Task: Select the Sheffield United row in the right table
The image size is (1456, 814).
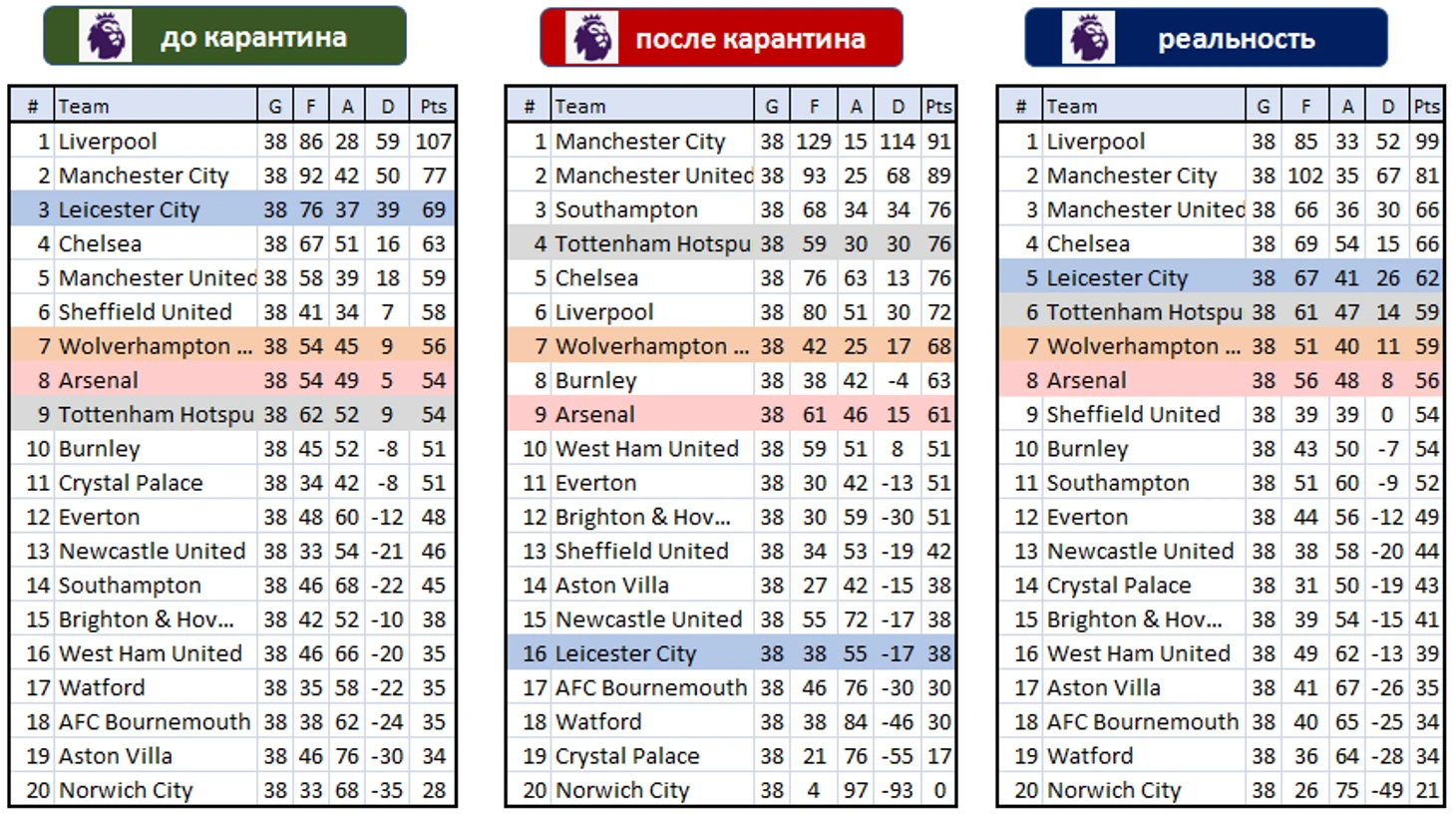Action: coord(1221,415)
